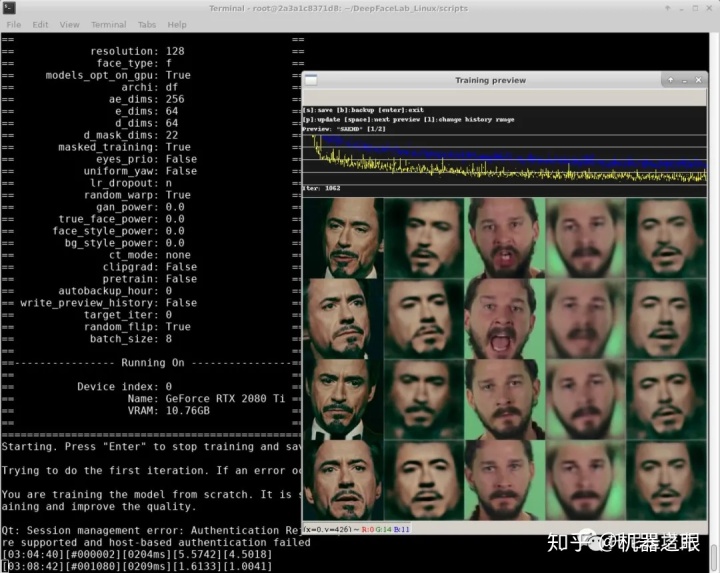Click the "write_preview_history: False" line
The height and width of the screenshot is (573, 720).
[x=108, y=303]
